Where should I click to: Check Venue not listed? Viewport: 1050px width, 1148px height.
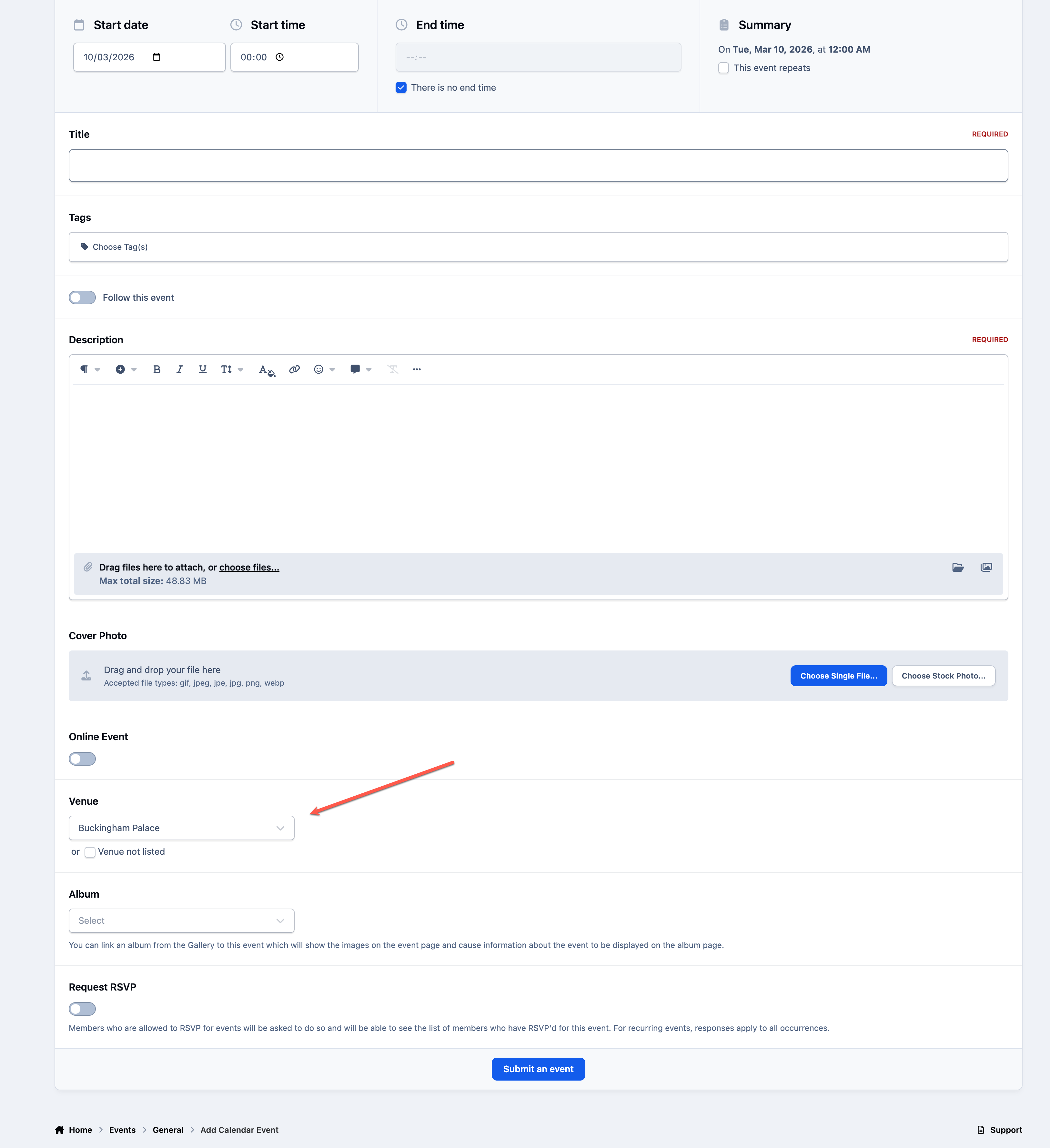click(89, 852)
